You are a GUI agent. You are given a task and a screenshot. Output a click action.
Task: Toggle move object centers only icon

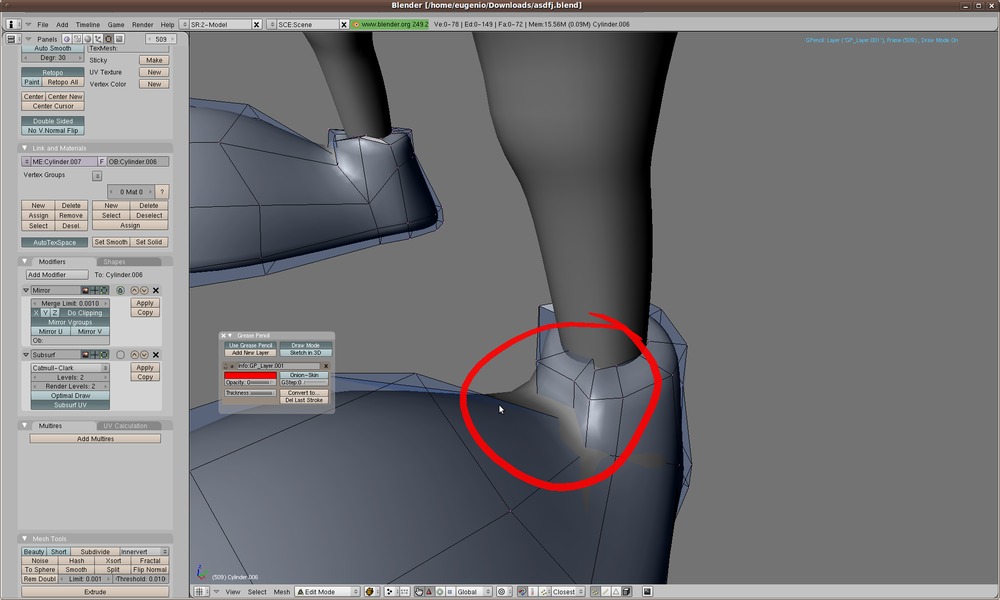tap(405, 592)
